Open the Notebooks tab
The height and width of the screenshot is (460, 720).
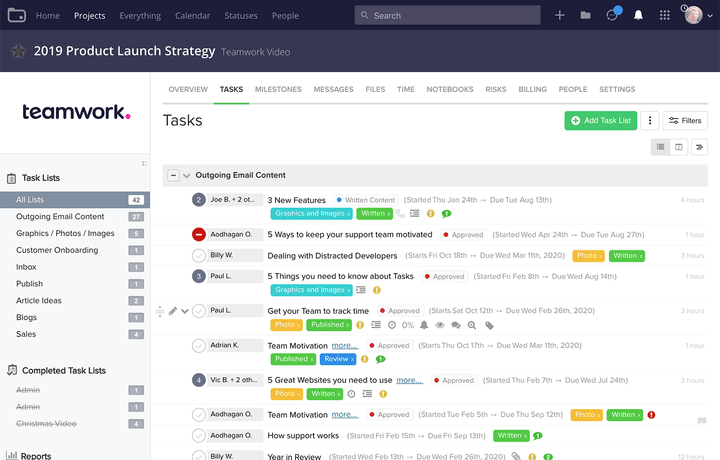[450, 89]
